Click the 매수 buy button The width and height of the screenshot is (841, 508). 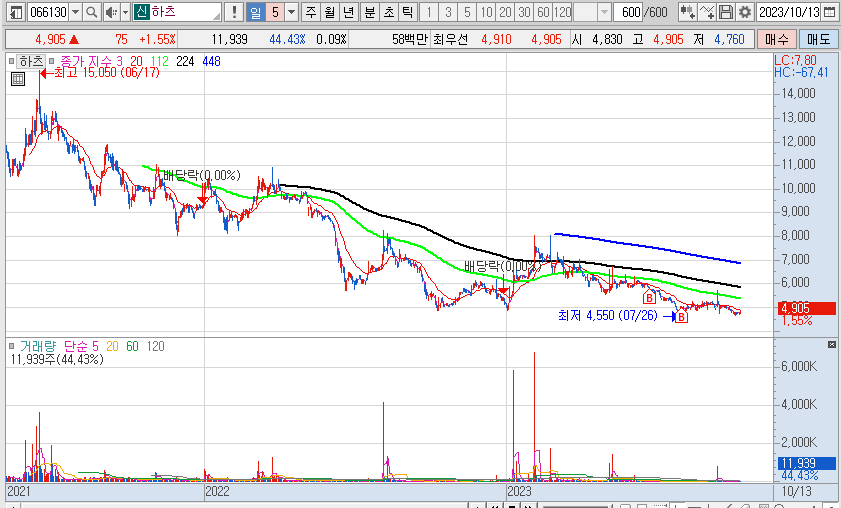(776, 39)
